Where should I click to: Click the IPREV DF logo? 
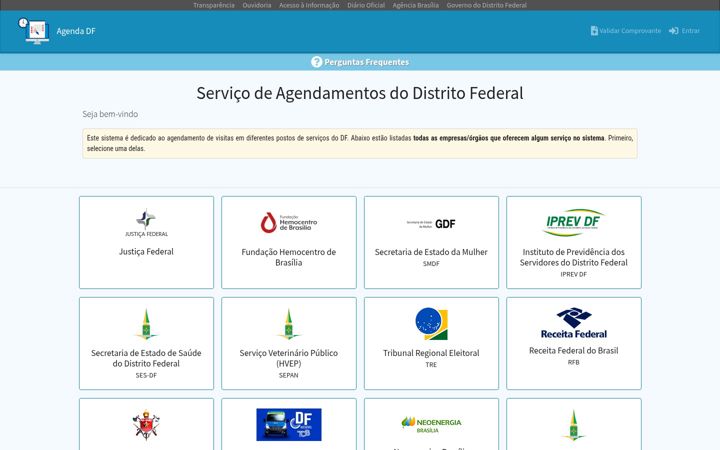tap(574, 223)
